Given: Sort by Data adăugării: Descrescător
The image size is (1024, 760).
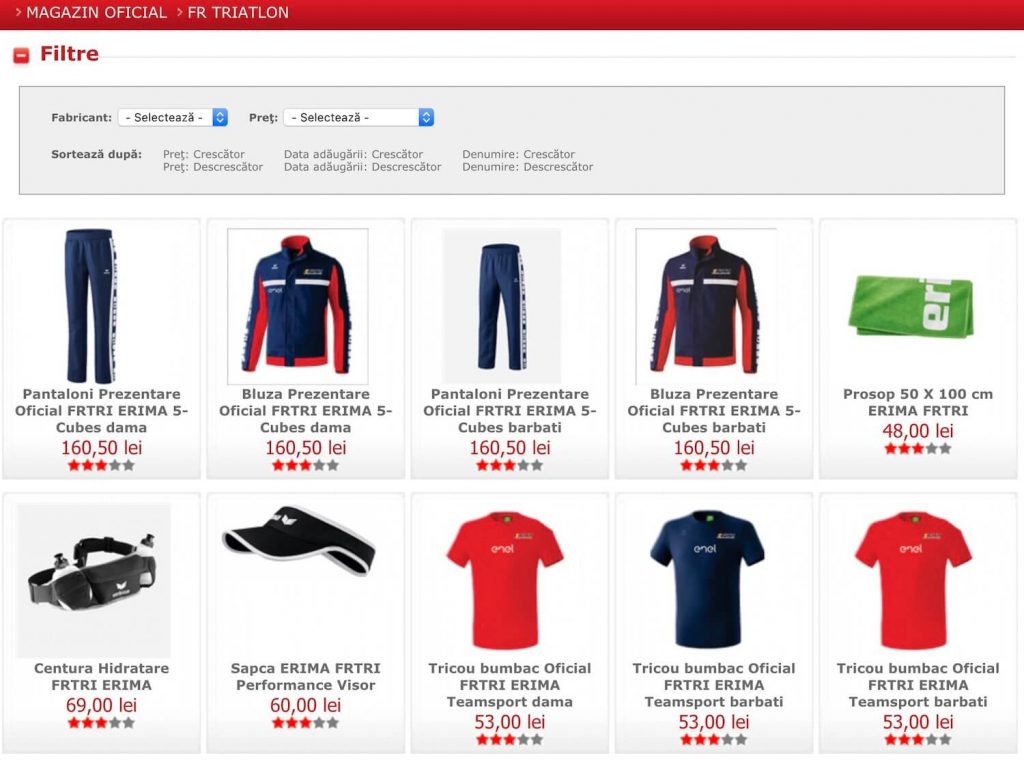Looking at the screenshot, I should [x=362, y=167].
